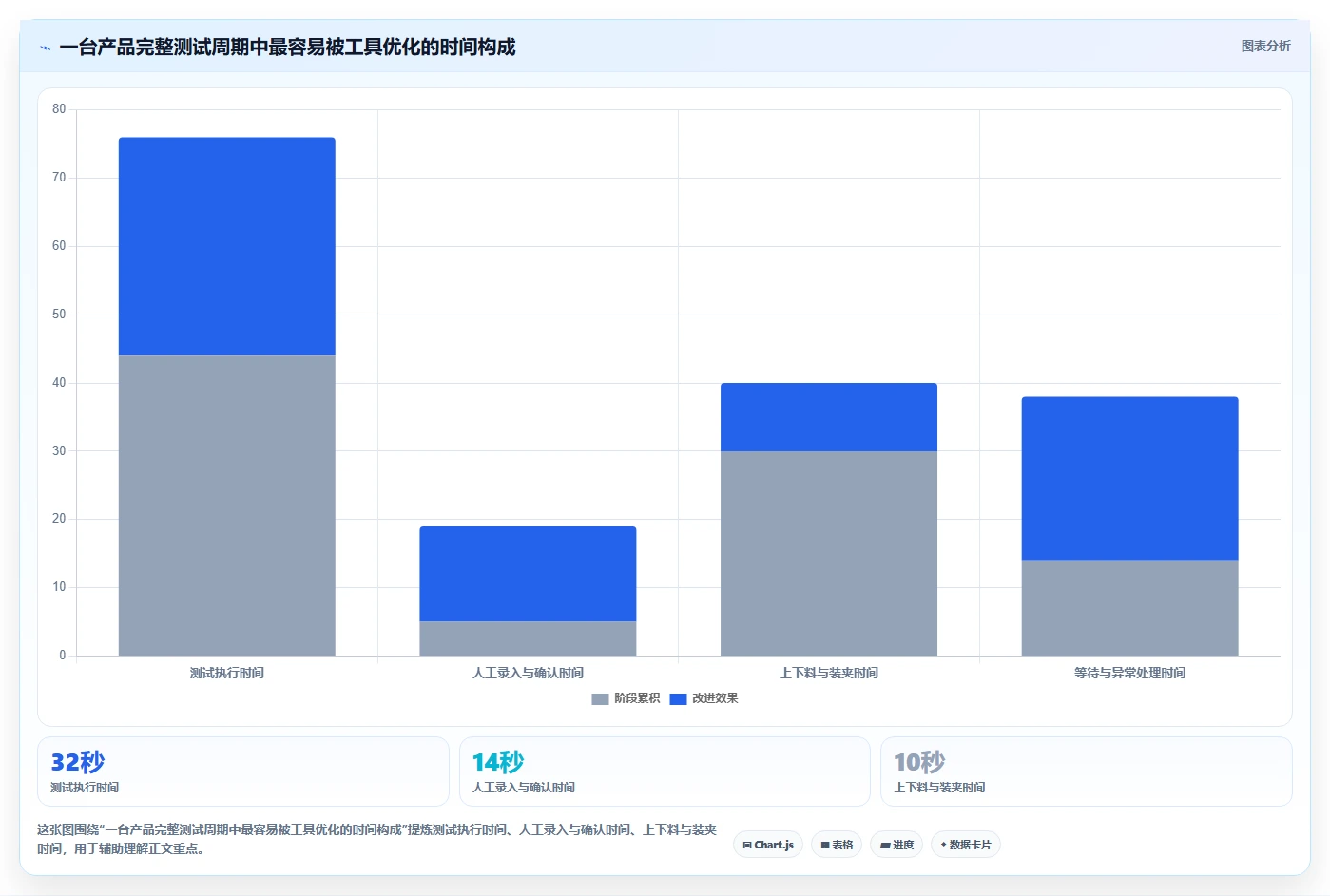Viewport: 1330px width, 896px height.
Task: Click the blue segment of 上下料与装夹时间 bar
Action: click(829, 417)
